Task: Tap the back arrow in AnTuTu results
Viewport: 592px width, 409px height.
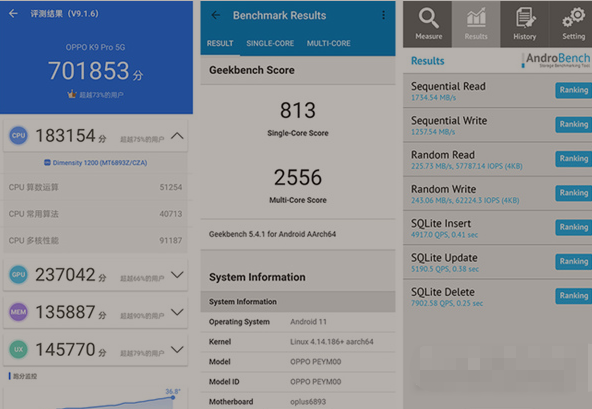Action: pyautogui.click(x=13, y=14)
